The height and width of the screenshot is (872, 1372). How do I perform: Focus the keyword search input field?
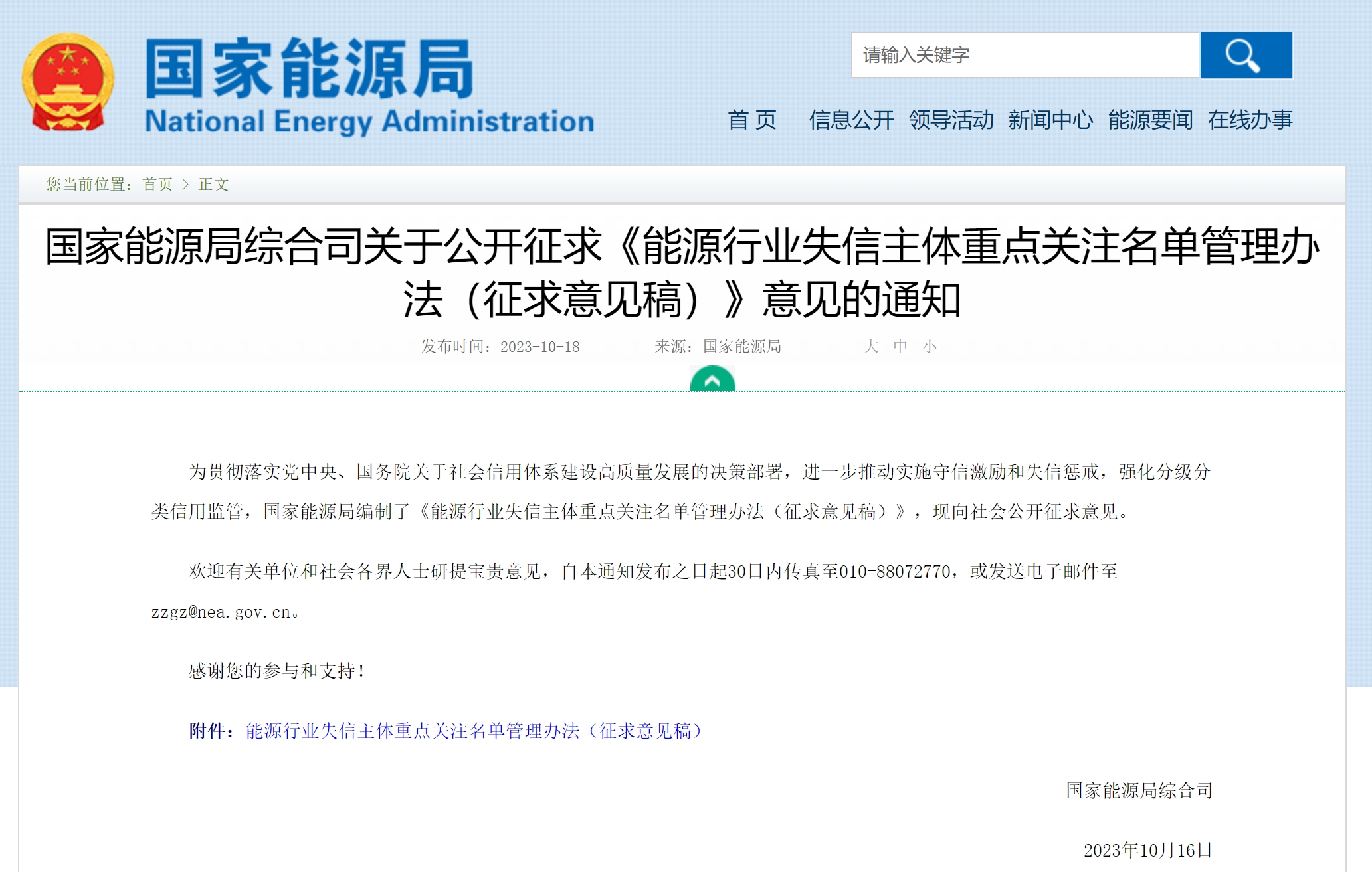(1025, 55)
